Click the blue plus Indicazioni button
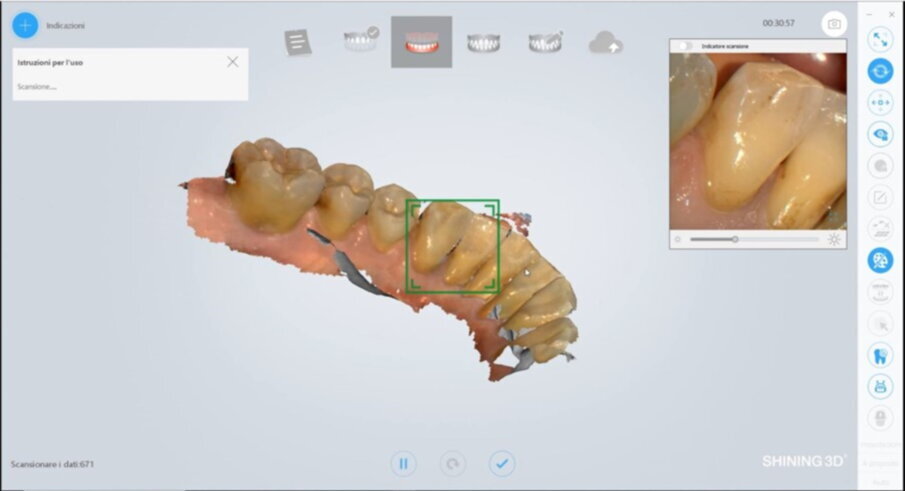 [25, 25]
